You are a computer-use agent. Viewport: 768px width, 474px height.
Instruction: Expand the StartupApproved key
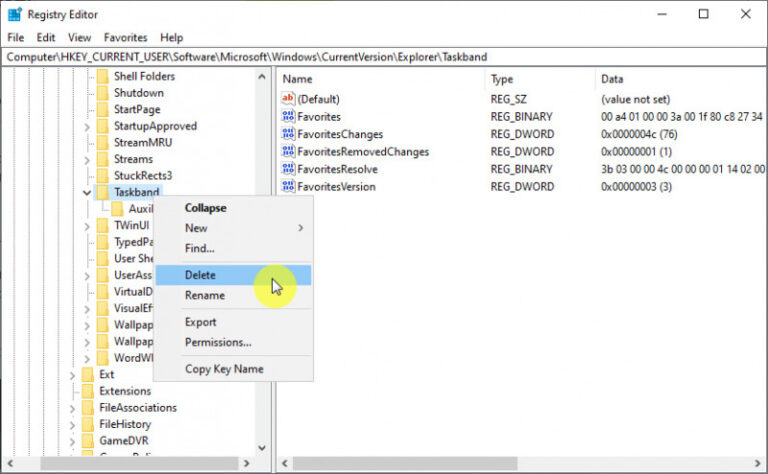87,126
